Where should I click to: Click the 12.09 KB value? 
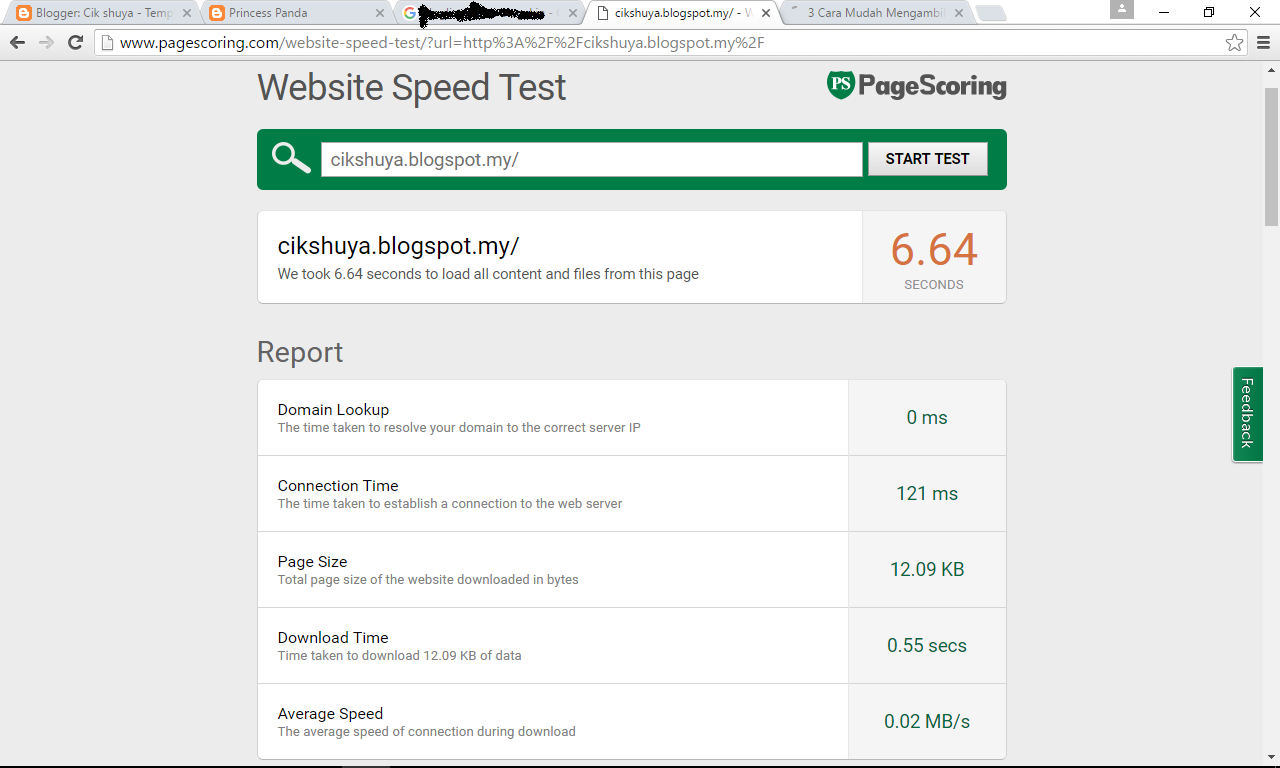pos(927,570)
